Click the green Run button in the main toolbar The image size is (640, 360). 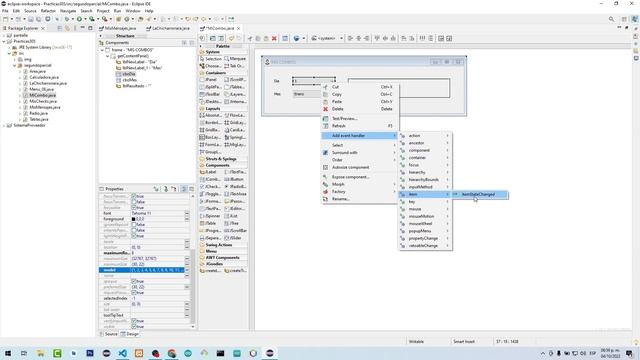(x=79, y=19)
